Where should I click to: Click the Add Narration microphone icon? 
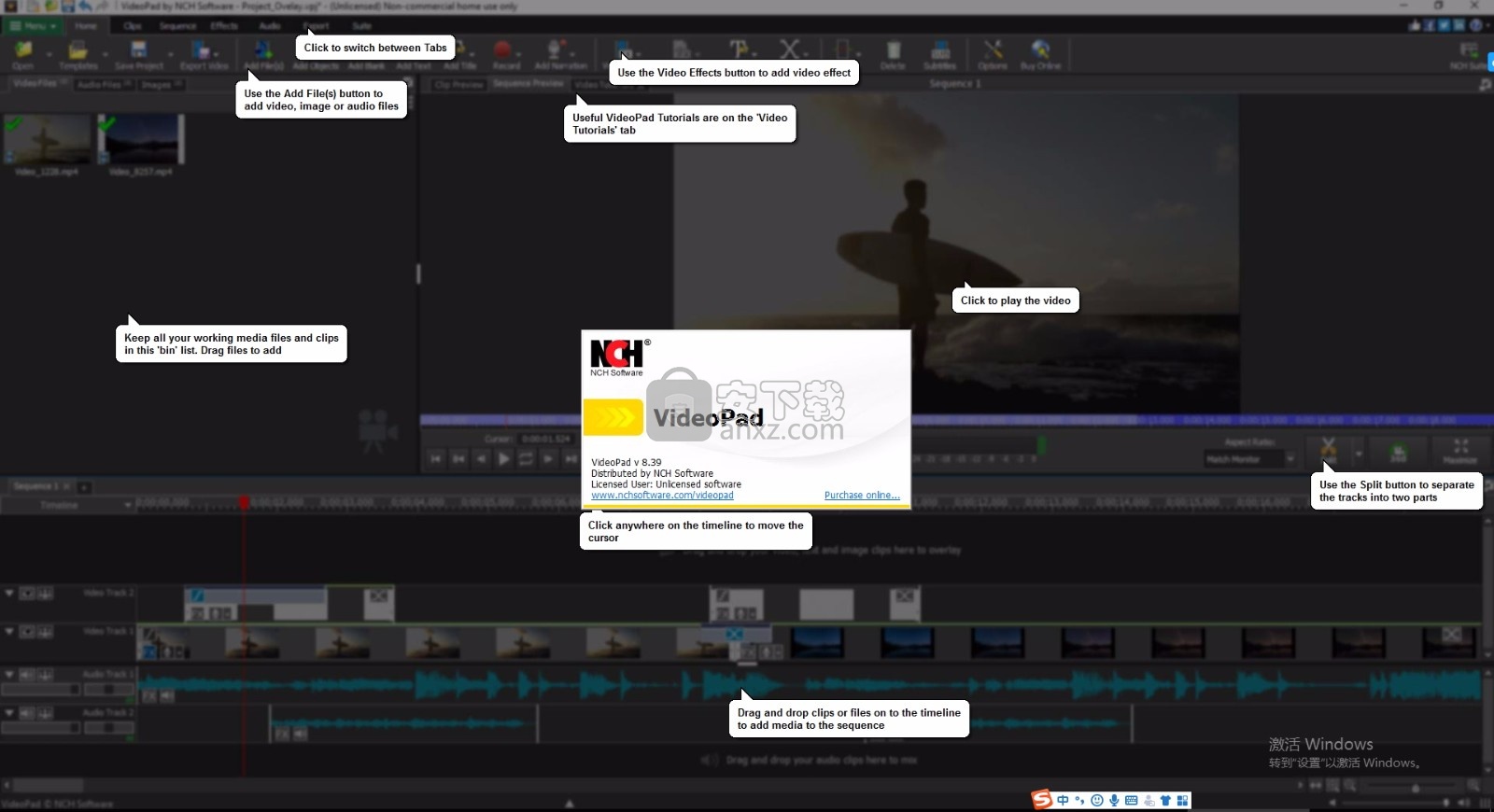click(x=555, y=49)
